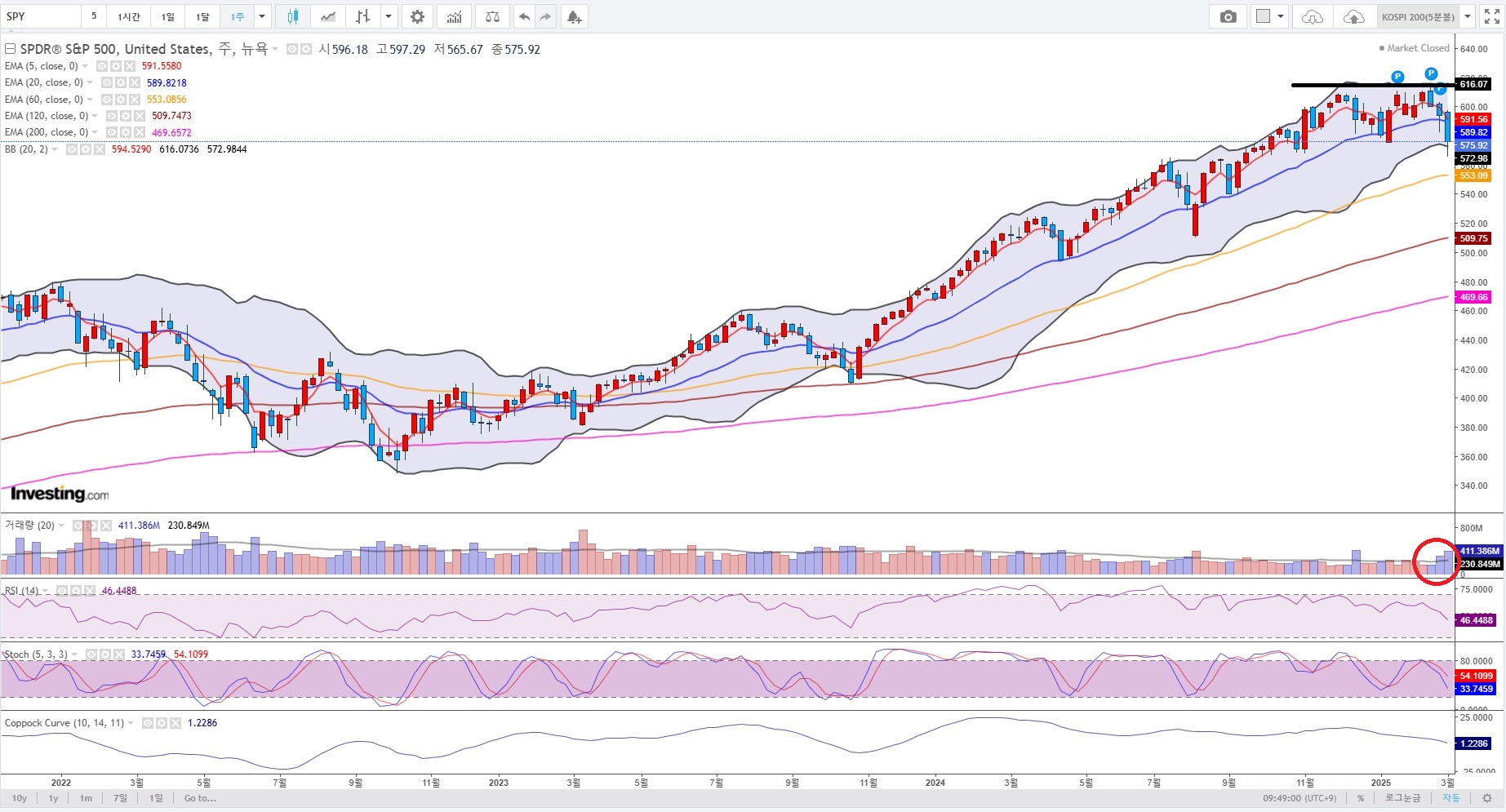Undo the last chart action

click(x=524, y=16)
